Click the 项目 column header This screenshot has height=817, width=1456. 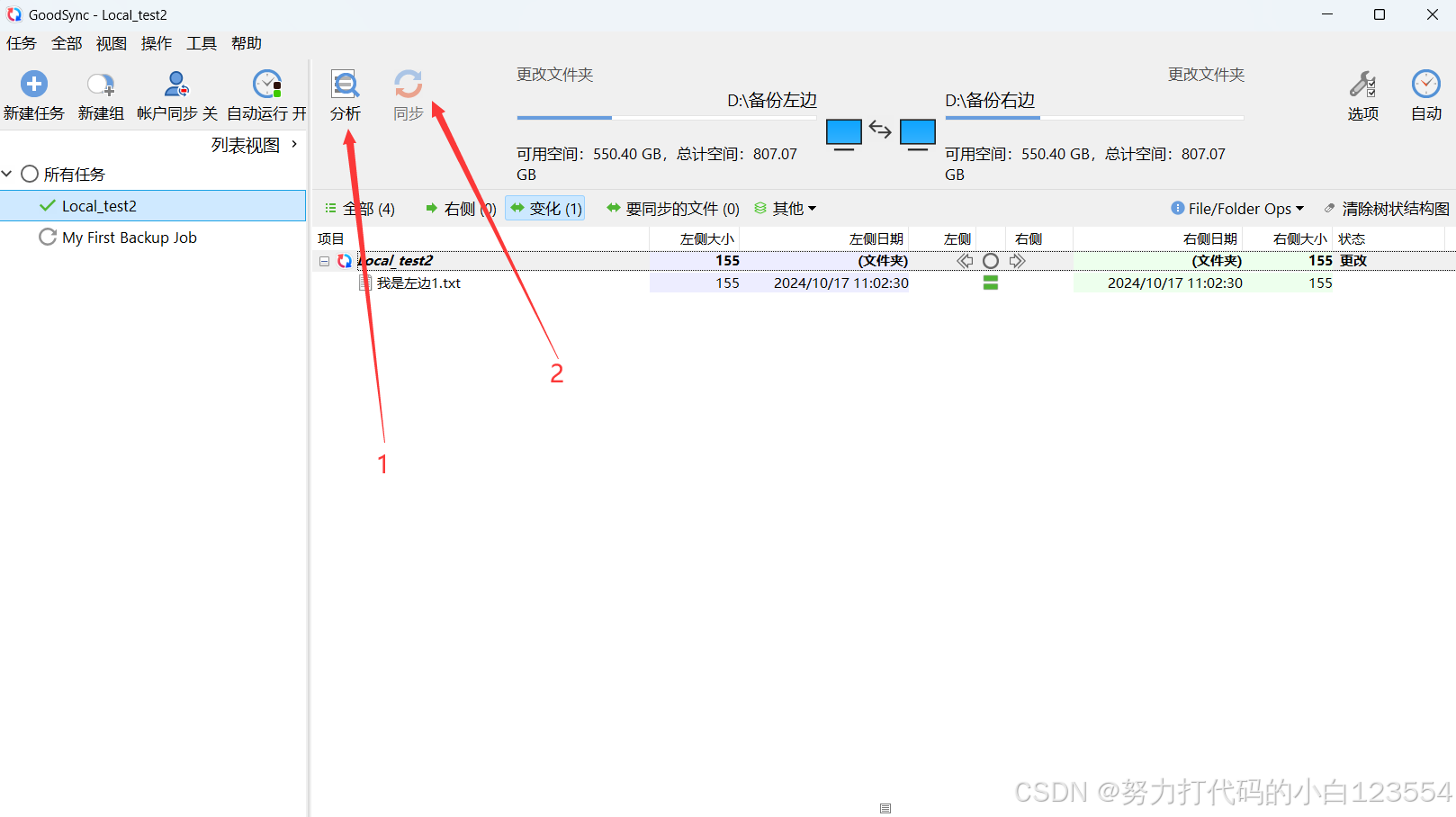[331, 238]
